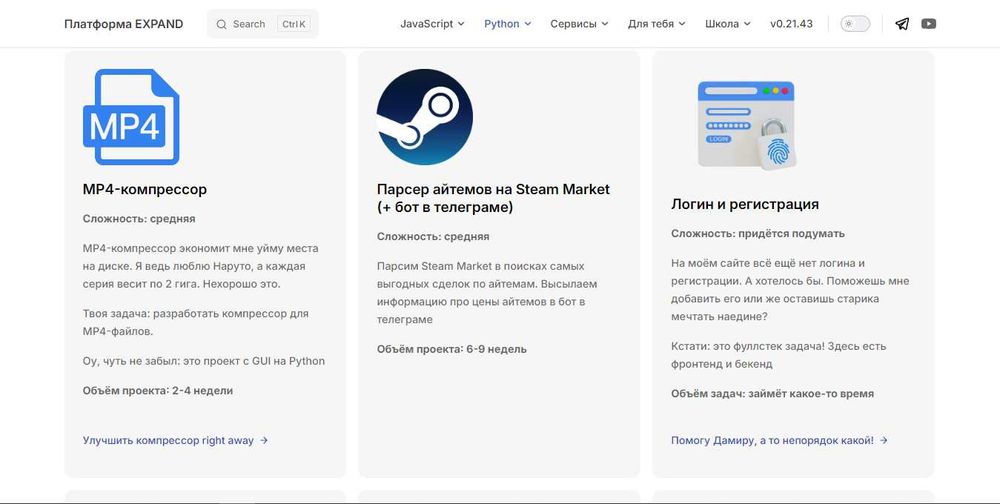Click Объём проекта: 6-9 недель text

452,349
